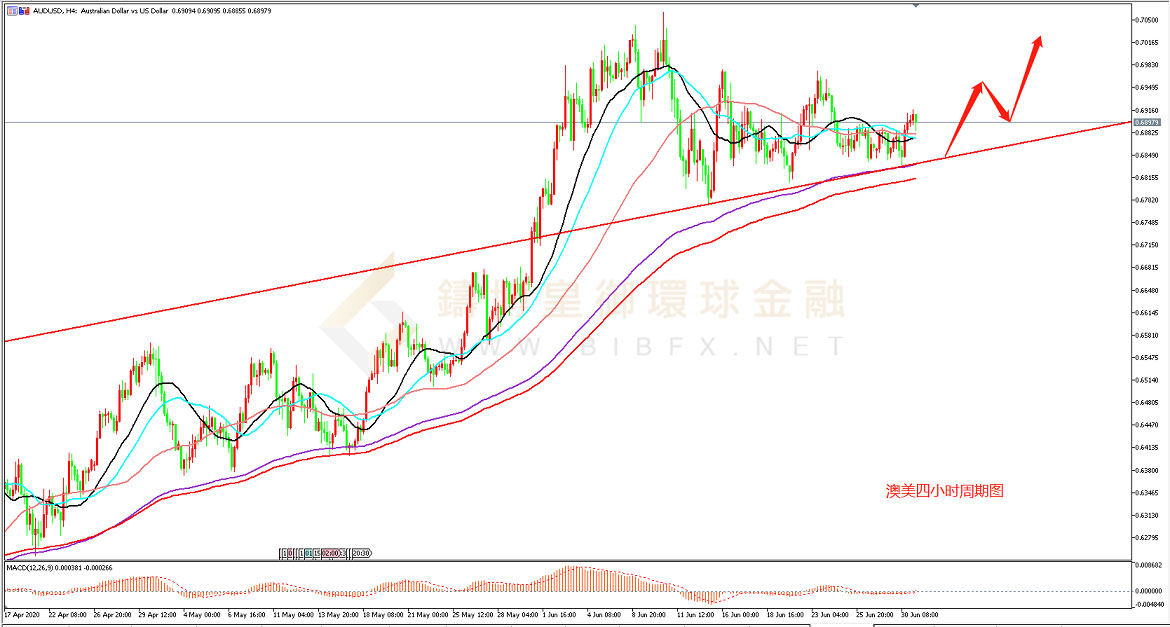The height and width of the screenshot is (627, 1170).
Task: Select the red 澳美四小时周期图 text label
Action: coord(944,491)
